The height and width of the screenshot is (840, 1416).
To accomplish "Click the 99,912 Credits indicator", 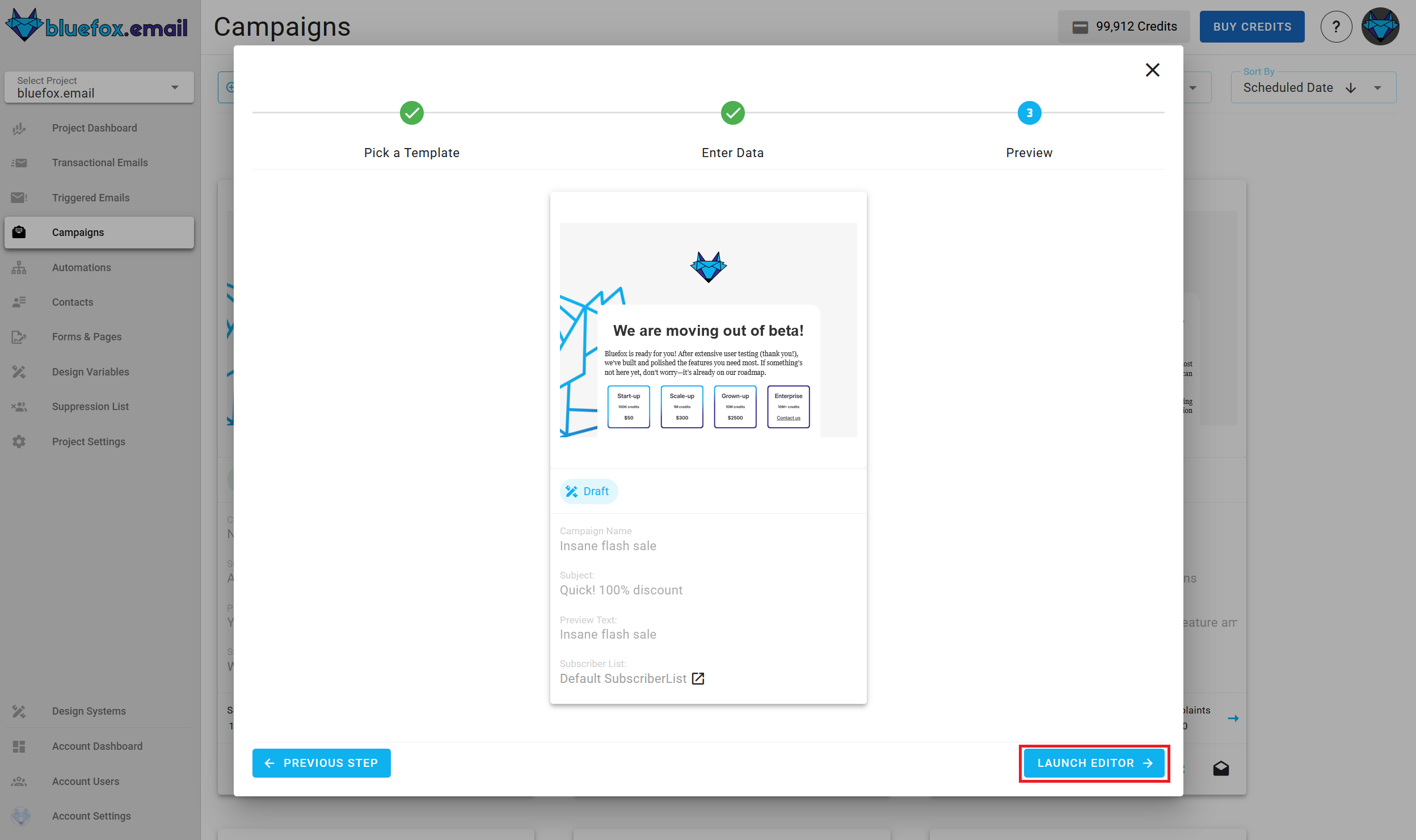I will click(1124, 27).
